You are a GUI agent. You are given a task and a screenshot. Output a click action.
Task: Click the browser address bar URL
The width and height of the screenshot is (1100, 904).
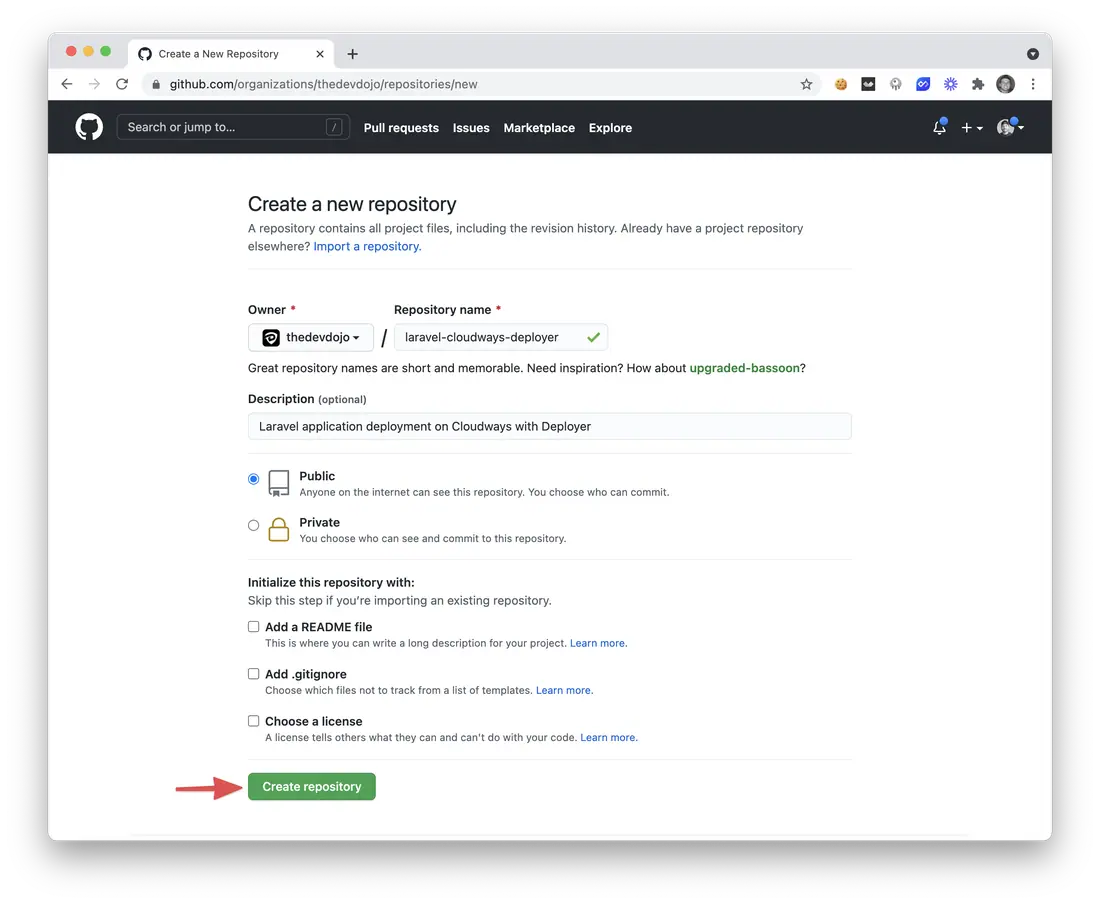pos(323,84)
